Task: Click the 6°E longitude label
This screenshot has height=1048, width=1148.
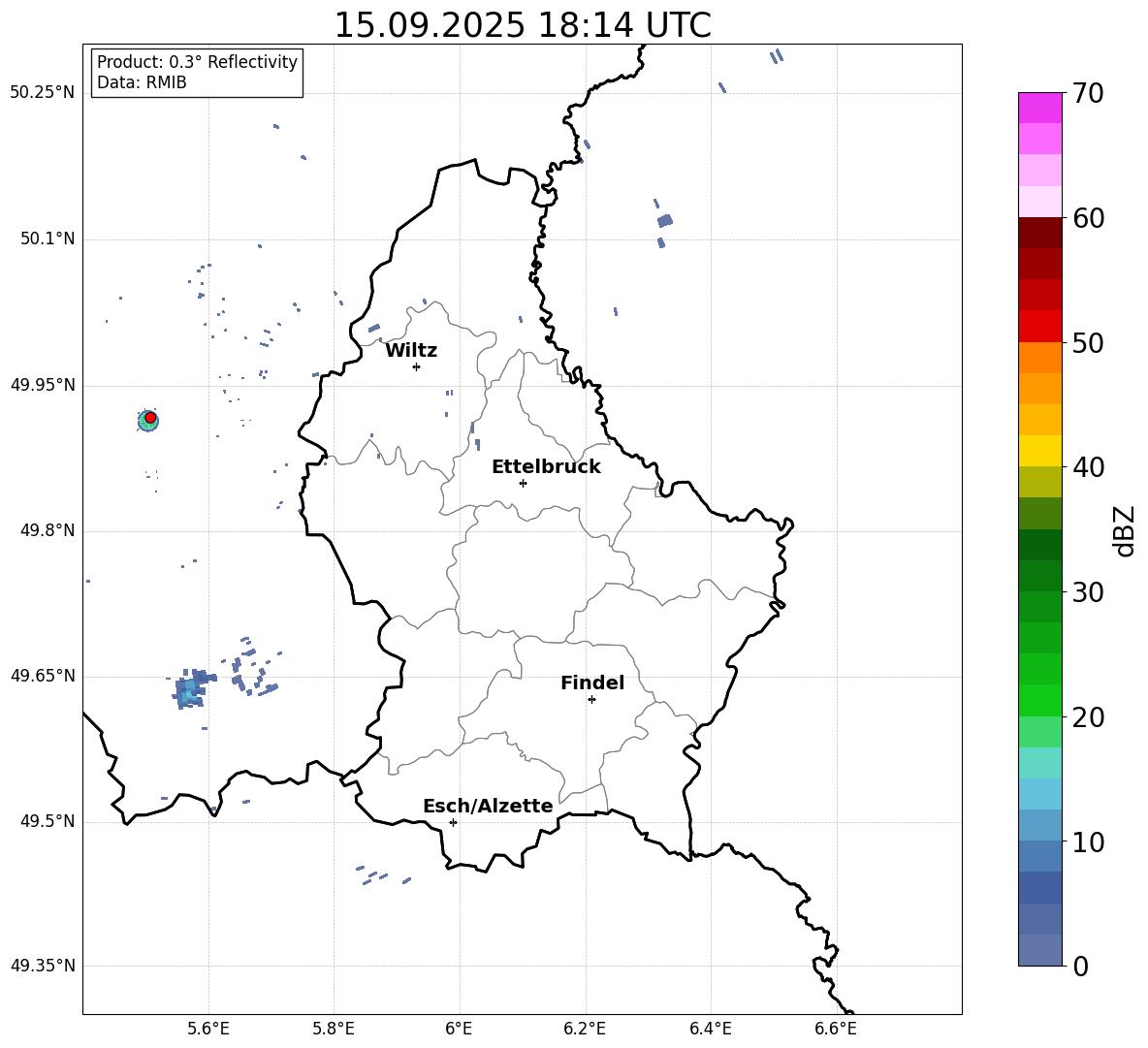Action: [459, 1029]
